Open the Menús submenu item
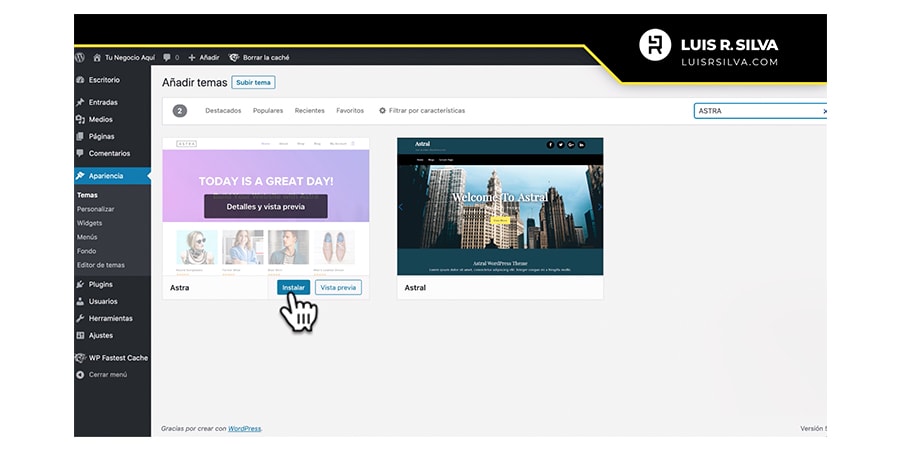 point(87,237)
